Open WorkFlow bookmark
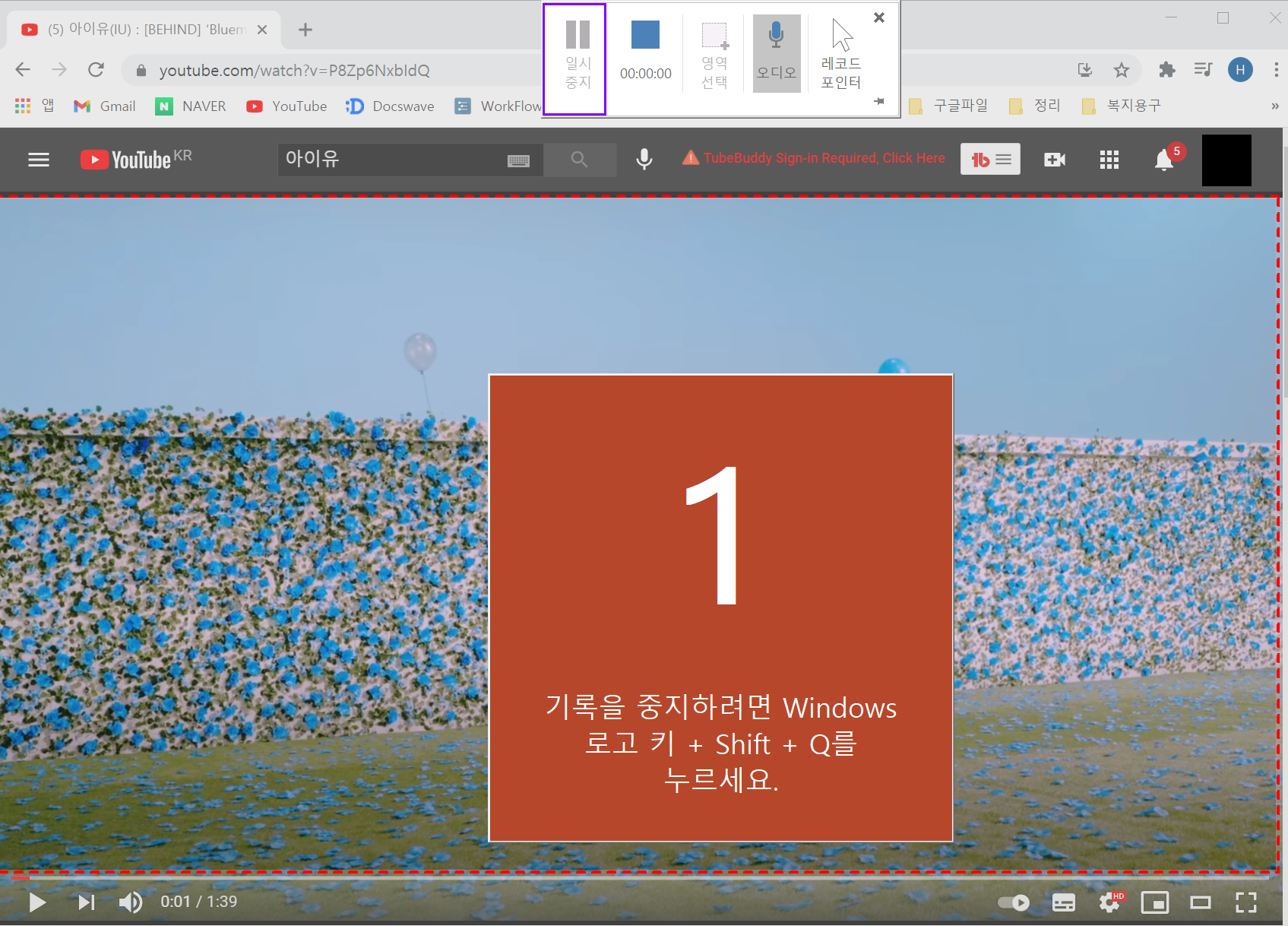Screen dimensions: 1288x926 498,106
